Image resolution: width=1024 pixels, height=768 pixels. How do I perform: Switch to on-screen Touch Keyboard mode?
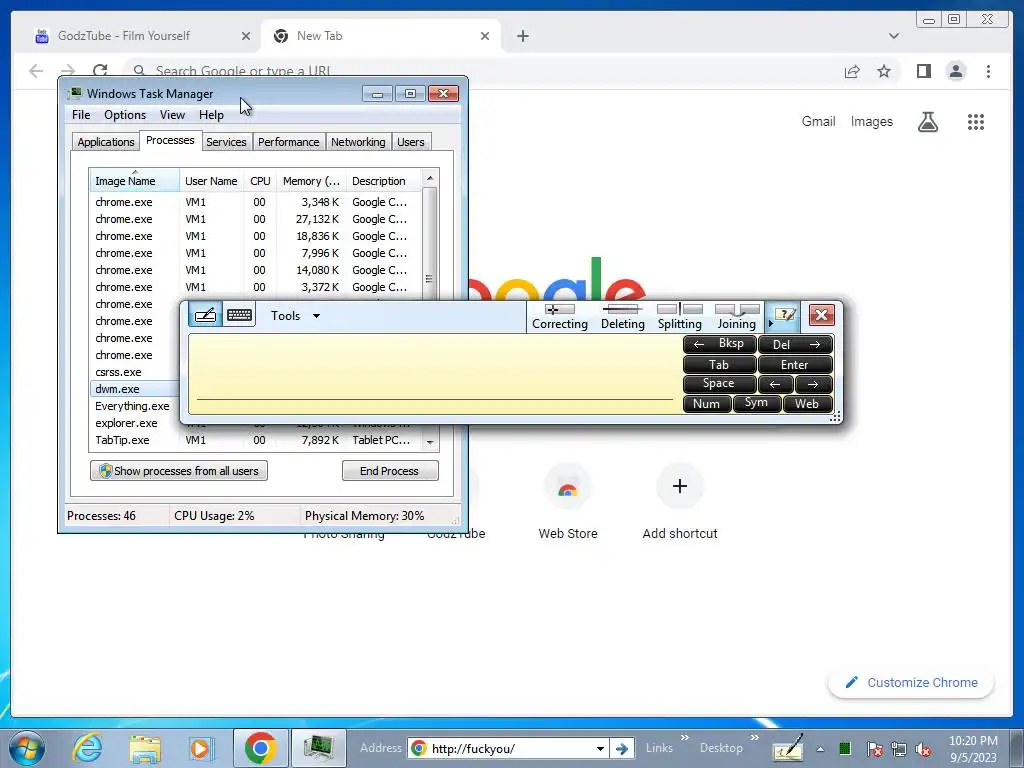pyautogui.click(x=239, y=315)
